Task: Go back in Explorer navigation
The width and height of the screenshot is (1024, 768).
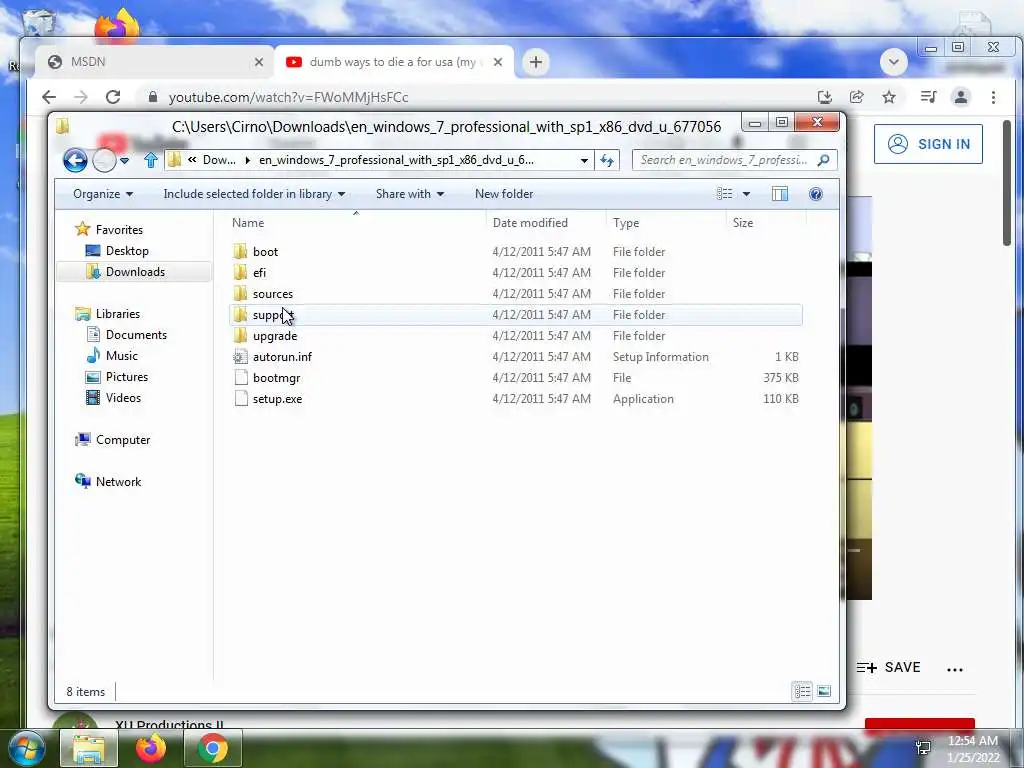Action: pos(75,160)
